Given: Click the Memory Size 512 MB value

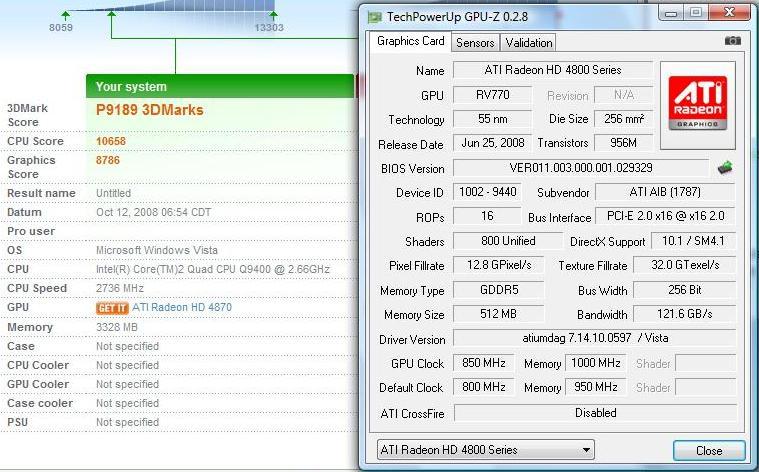Looking at the screenshot, I should point(498,314).
